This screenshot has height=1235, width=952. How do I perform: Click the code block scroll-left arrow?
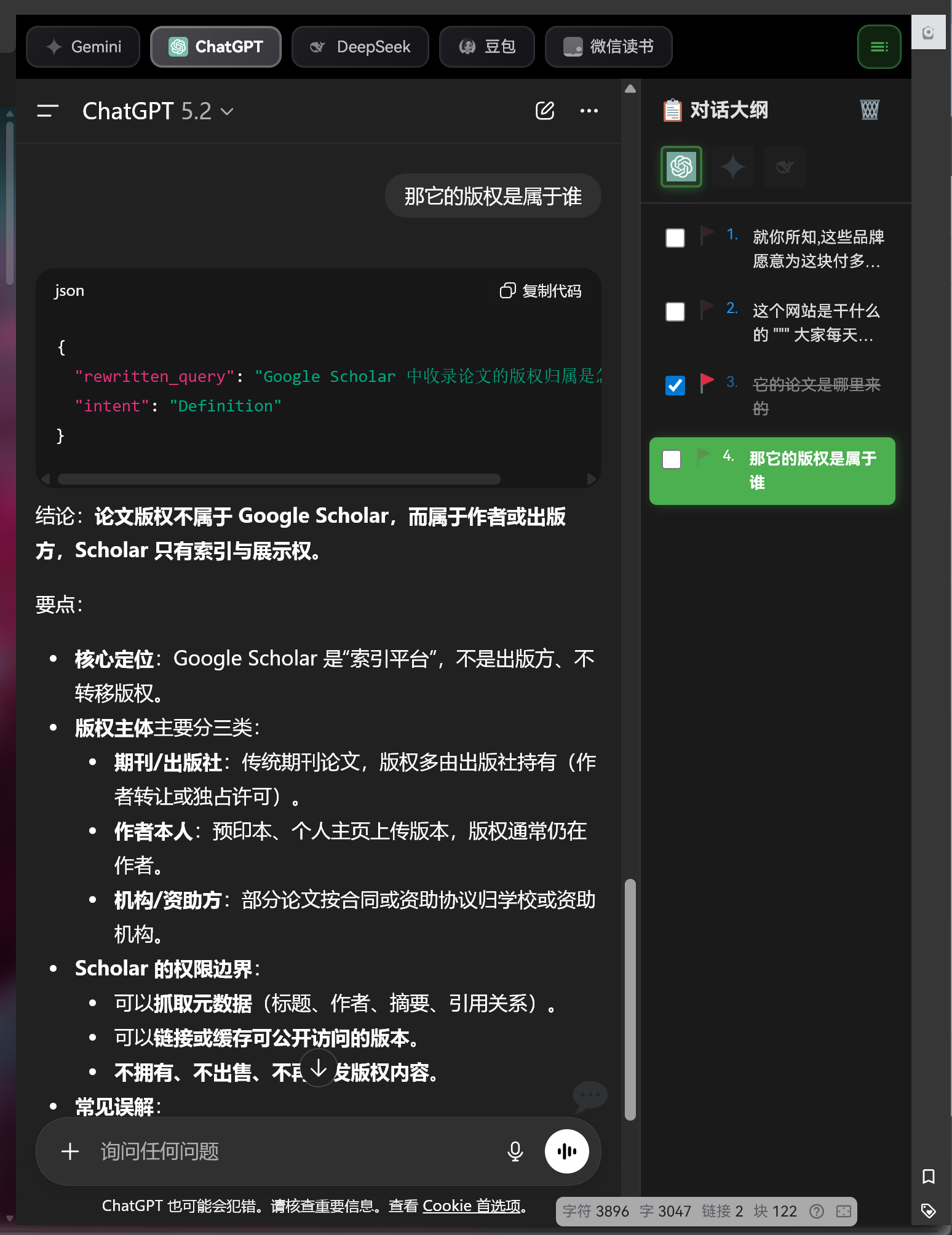tap(46, 479)
